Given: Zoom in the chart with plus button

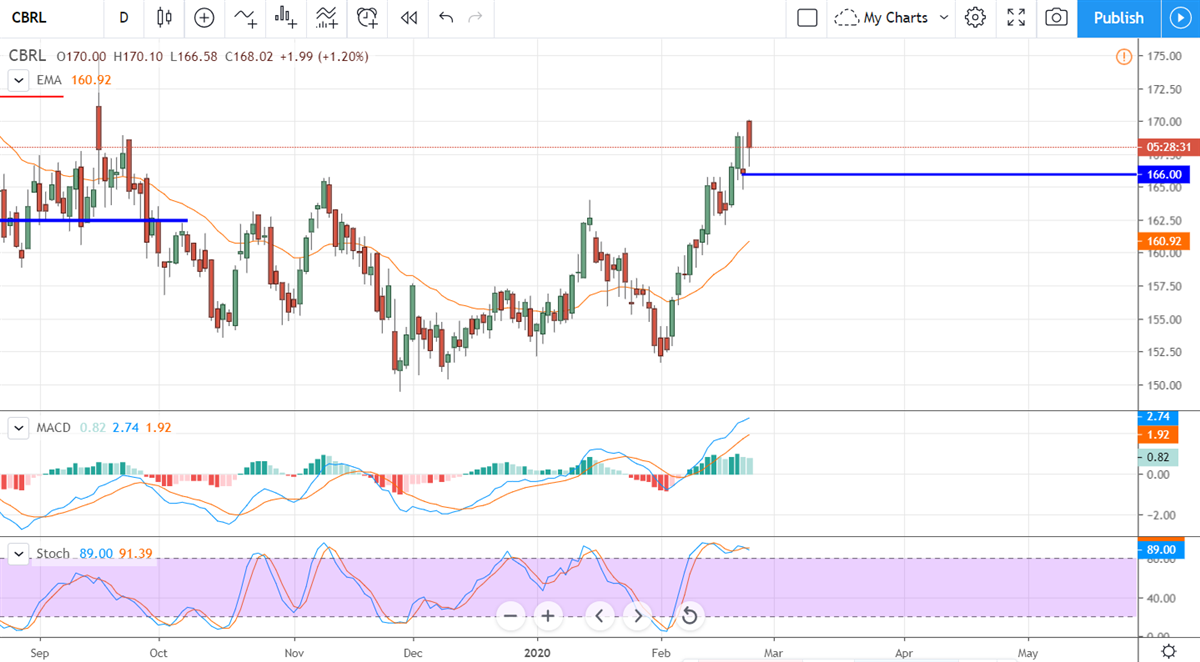Looking at the screenshot, I should click(548, 615).
